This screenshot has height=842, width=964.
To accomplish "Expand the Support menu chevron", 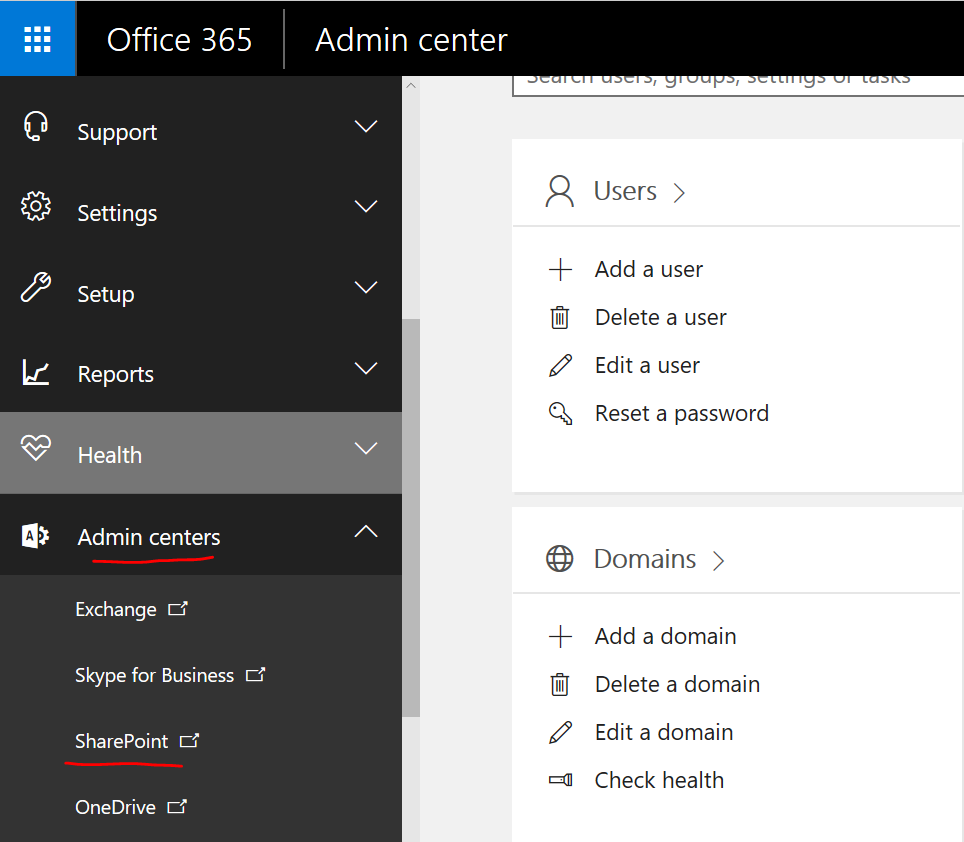I will (x=366, y=126).
